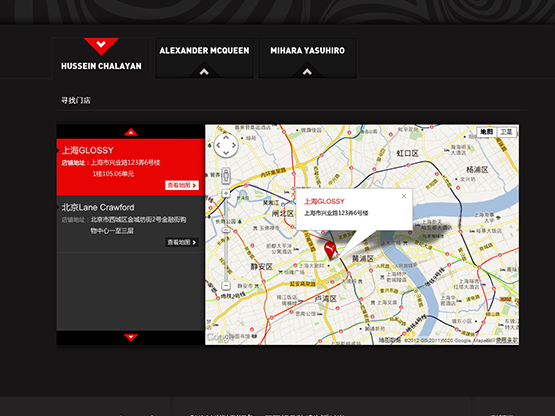Open the Mihara Yasuhiro tab
The image size is (555, 416).
(307, 58)
